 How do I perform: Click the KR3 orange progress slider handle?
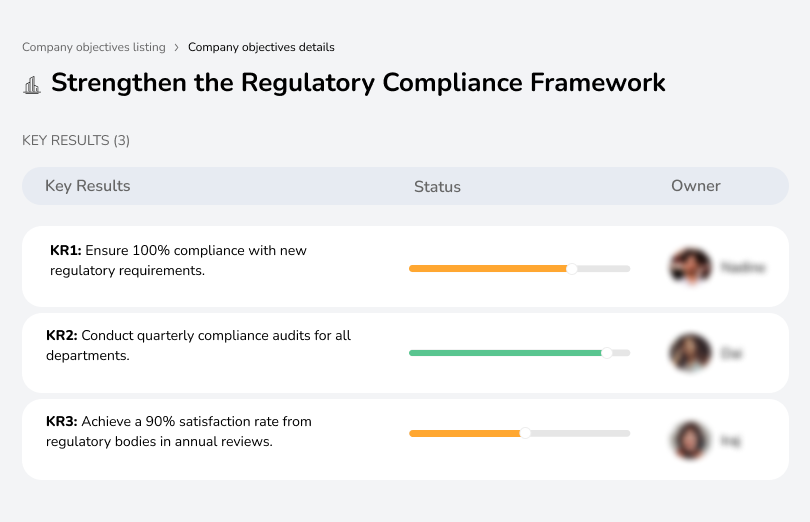coord(525,433)
